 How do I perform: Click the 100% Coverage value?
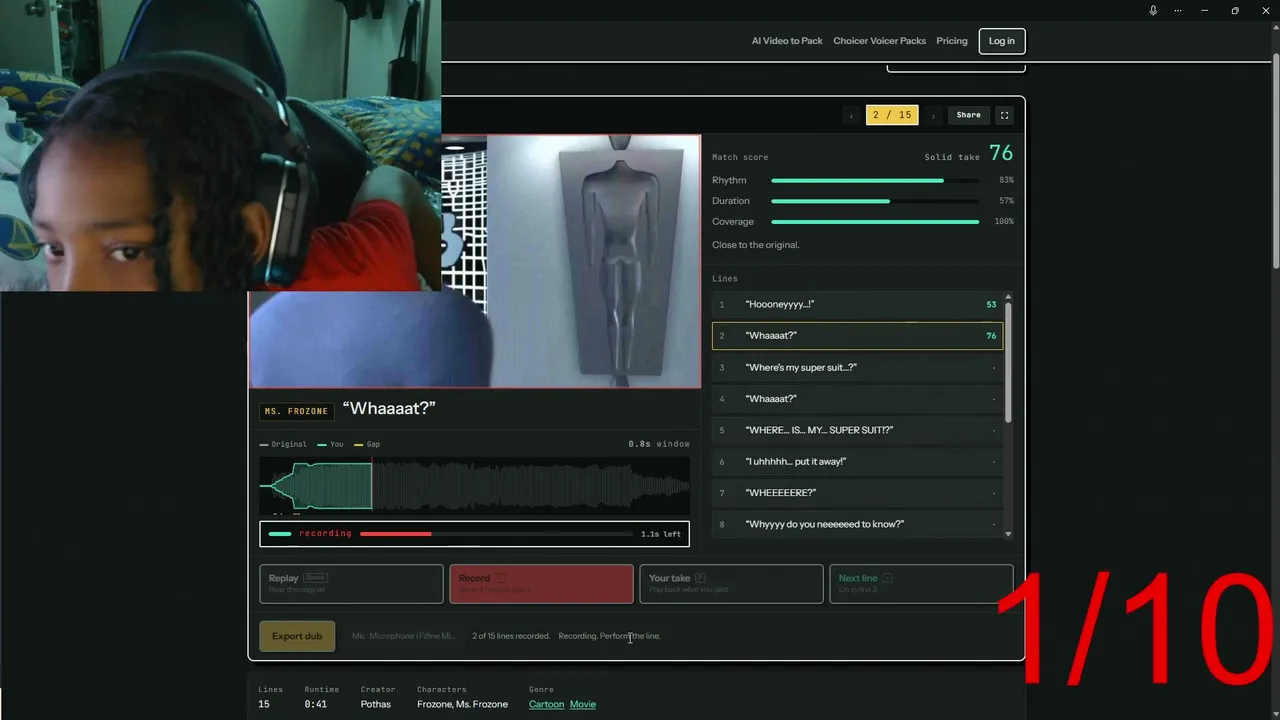pos(1004,222)
